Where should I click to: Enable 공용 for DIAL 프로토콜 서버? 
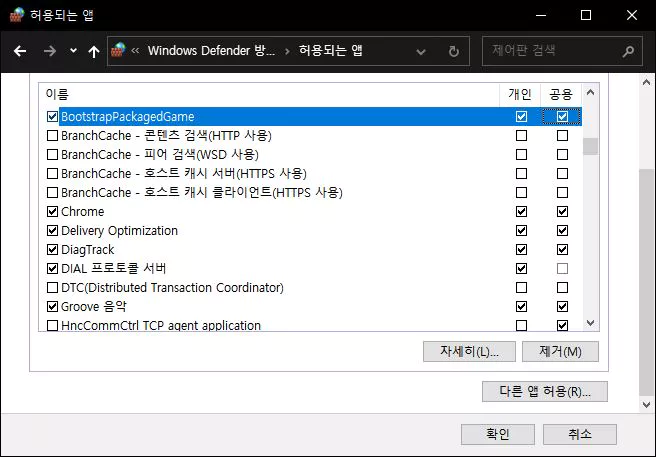click(x=562, y=268)
